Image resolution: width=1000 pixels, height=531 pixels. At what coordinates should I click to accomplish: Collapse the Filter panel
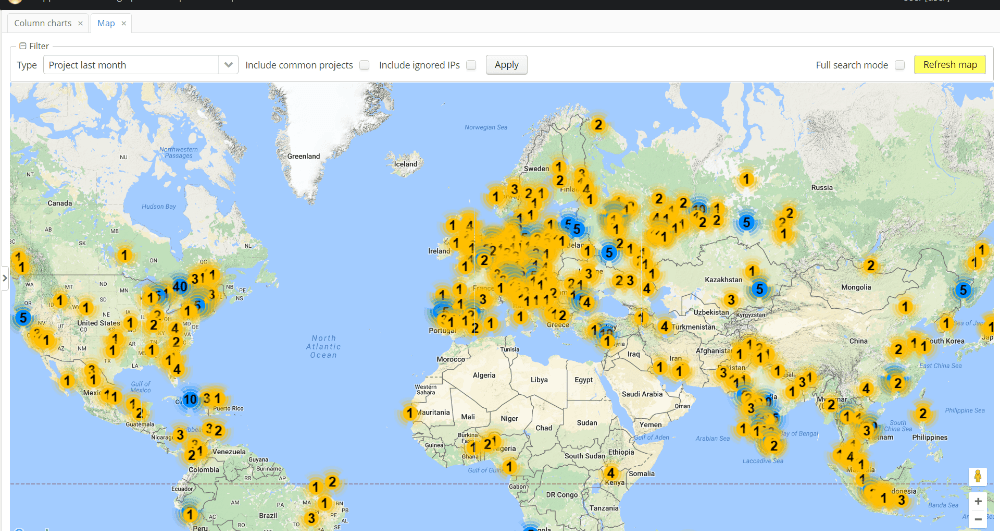point(22,46)
